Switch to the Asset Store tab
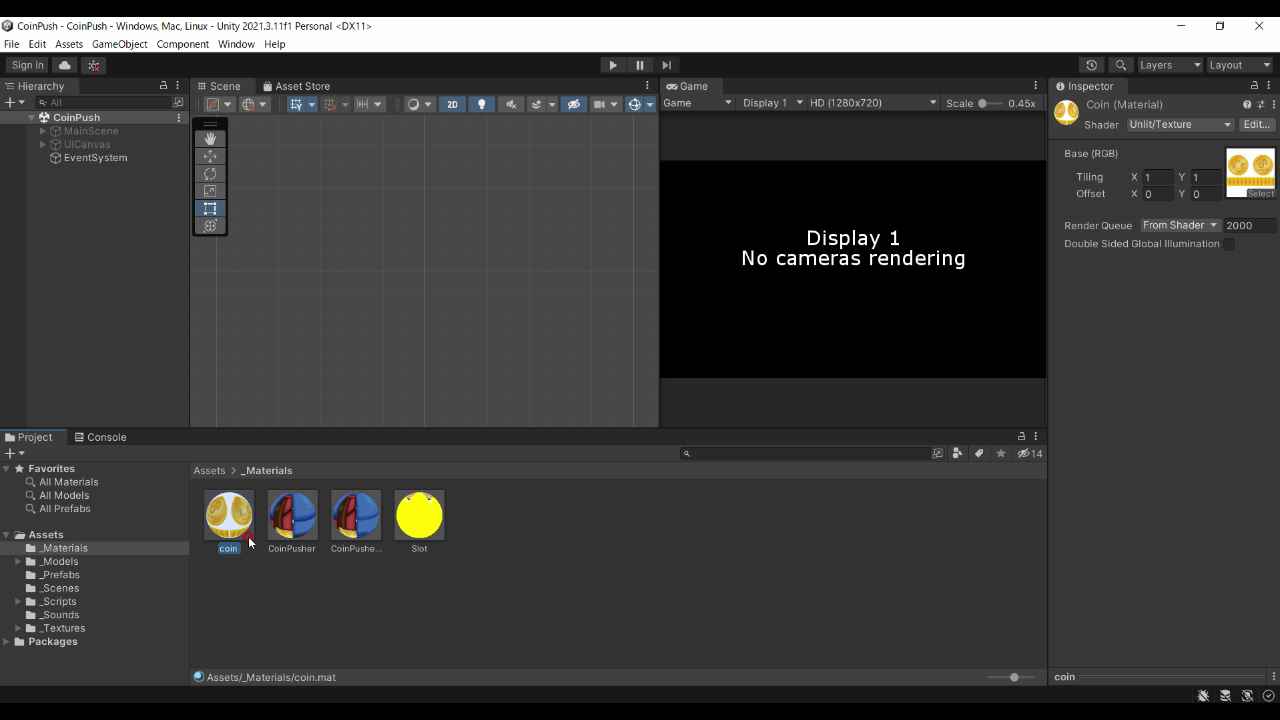Screen dimensions: 1280x720 coord(296,86)
